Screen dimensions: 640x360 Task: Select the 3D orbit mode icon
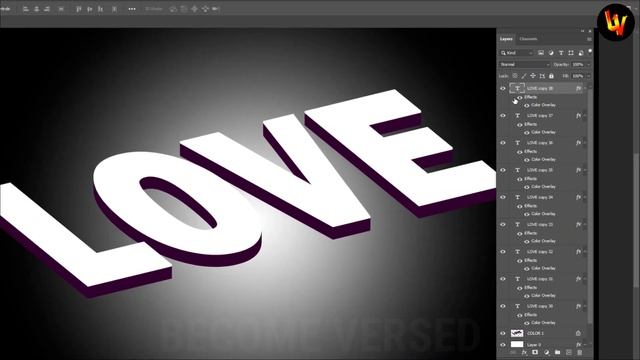tap(173, 9)
